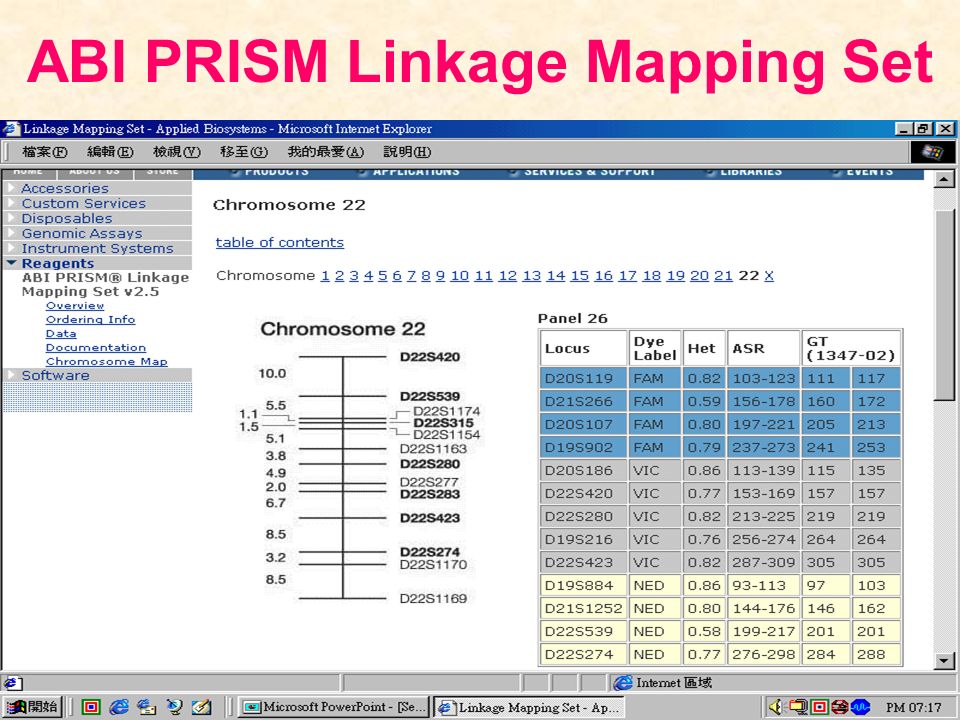This screenshot has height=720, width=960.
Task: Click the D19S902 locus cell
Action: coord(583,448)
